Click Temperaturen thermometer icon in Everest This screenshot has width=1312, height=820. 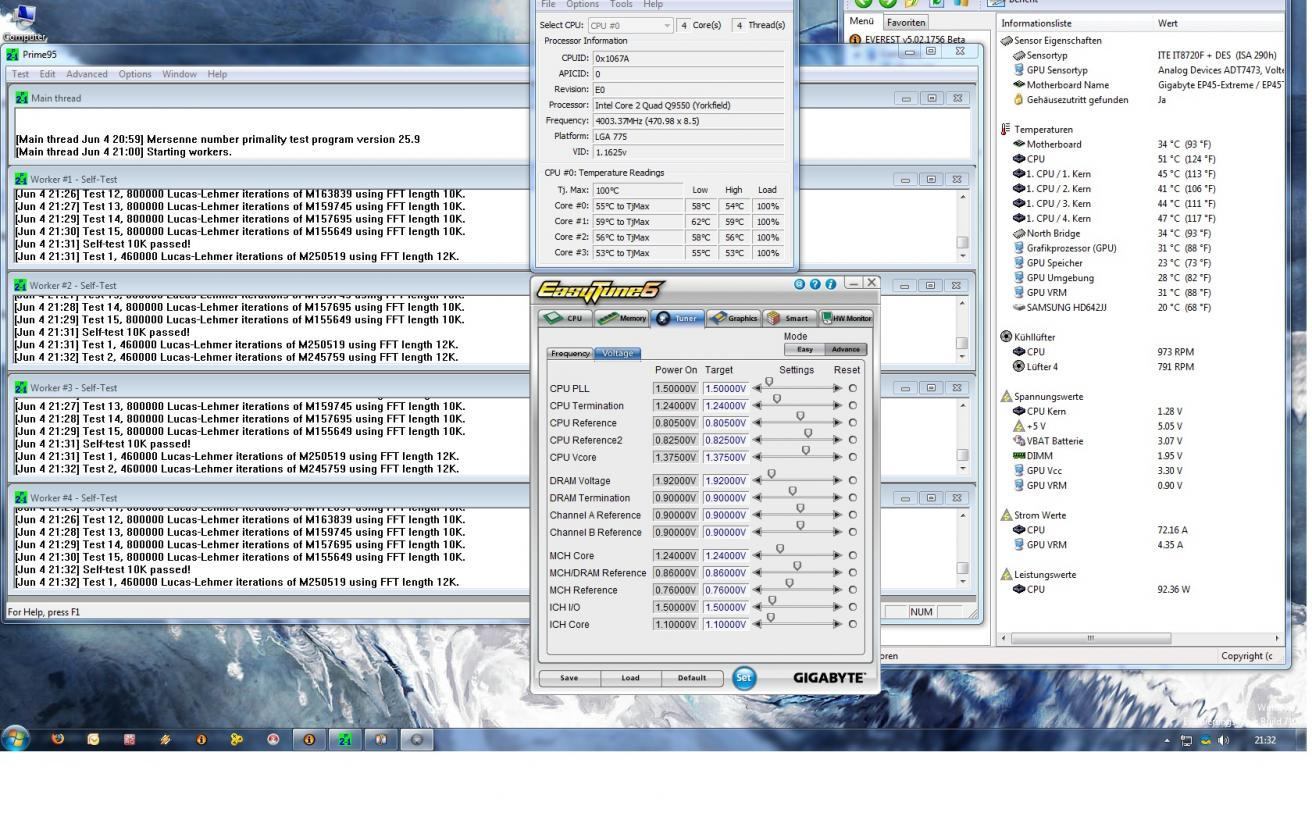1006,129
